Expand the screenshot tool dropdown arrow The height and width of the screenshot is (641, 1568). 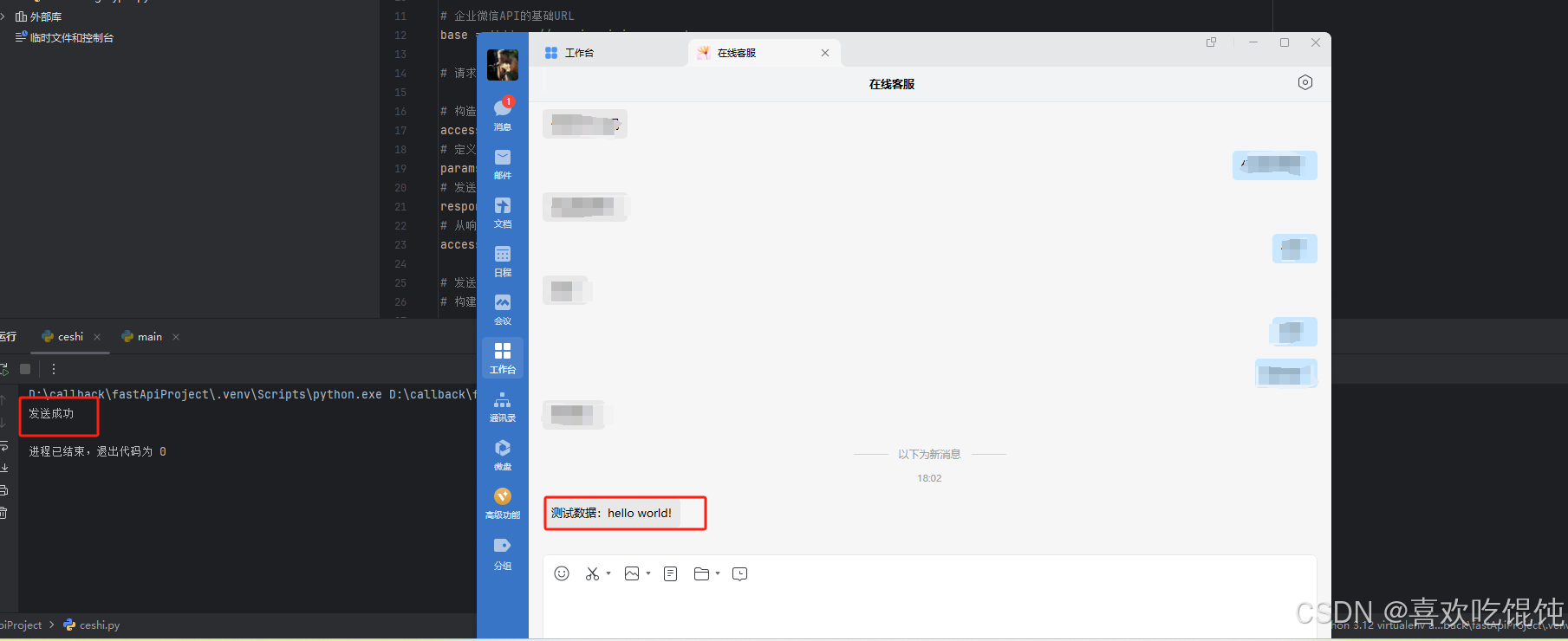coord(608,573)
